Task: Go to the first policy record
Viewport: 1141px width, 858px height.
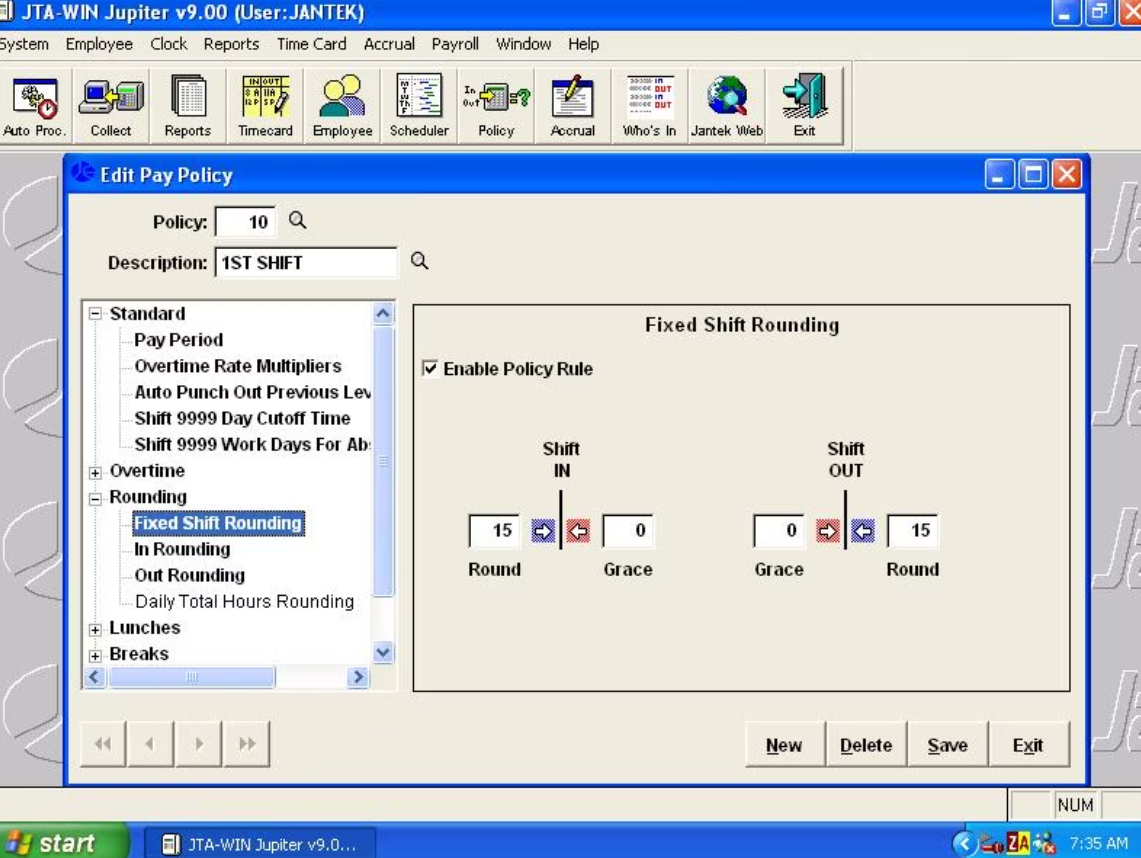Action: pos(103,744)
